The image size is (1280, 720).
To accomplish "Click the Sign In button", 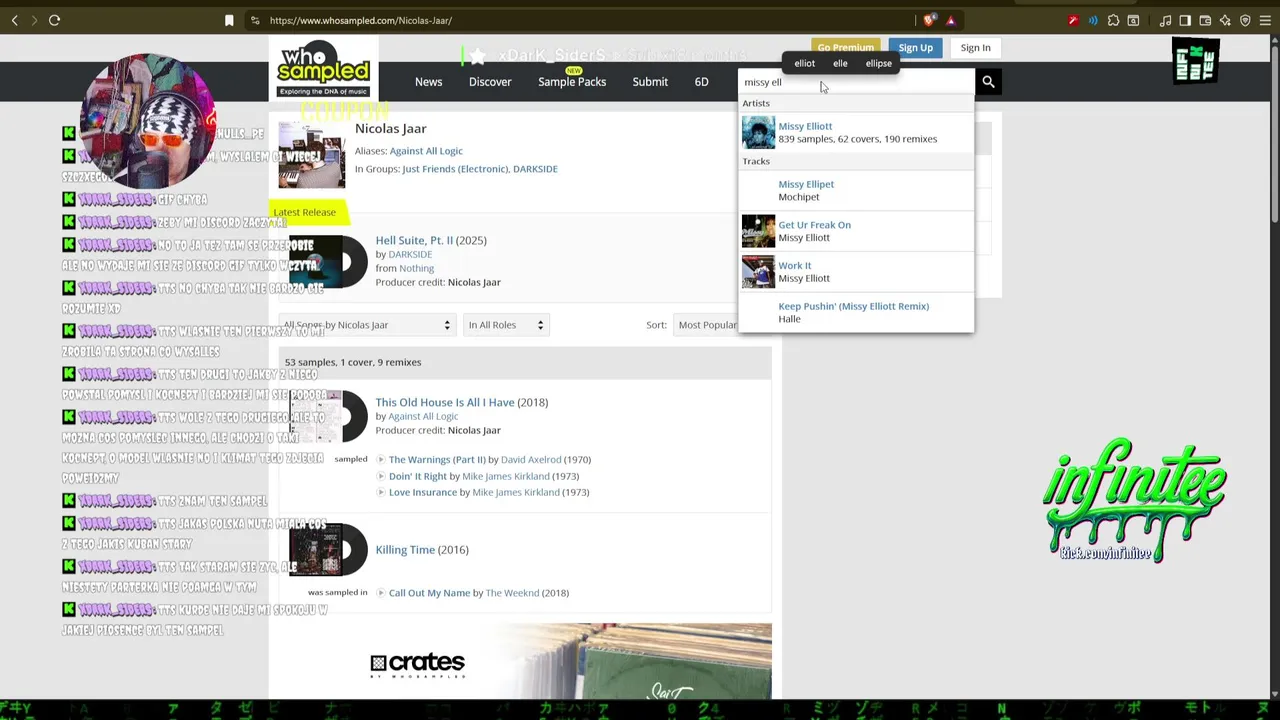I will click(975, 48).
